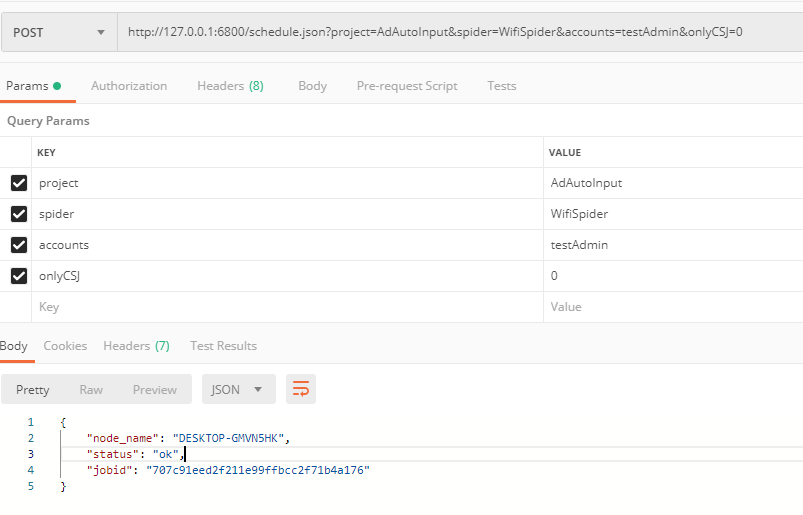Switch to the Authorization tab

click(x=129, y=86)
